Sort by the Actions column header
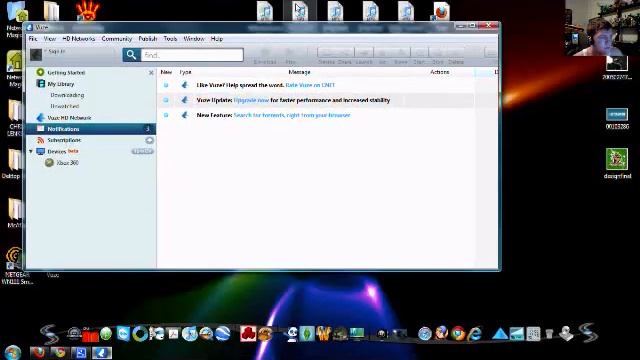The height and width of the screenshot is (360, 640). (x=440, y=72)
